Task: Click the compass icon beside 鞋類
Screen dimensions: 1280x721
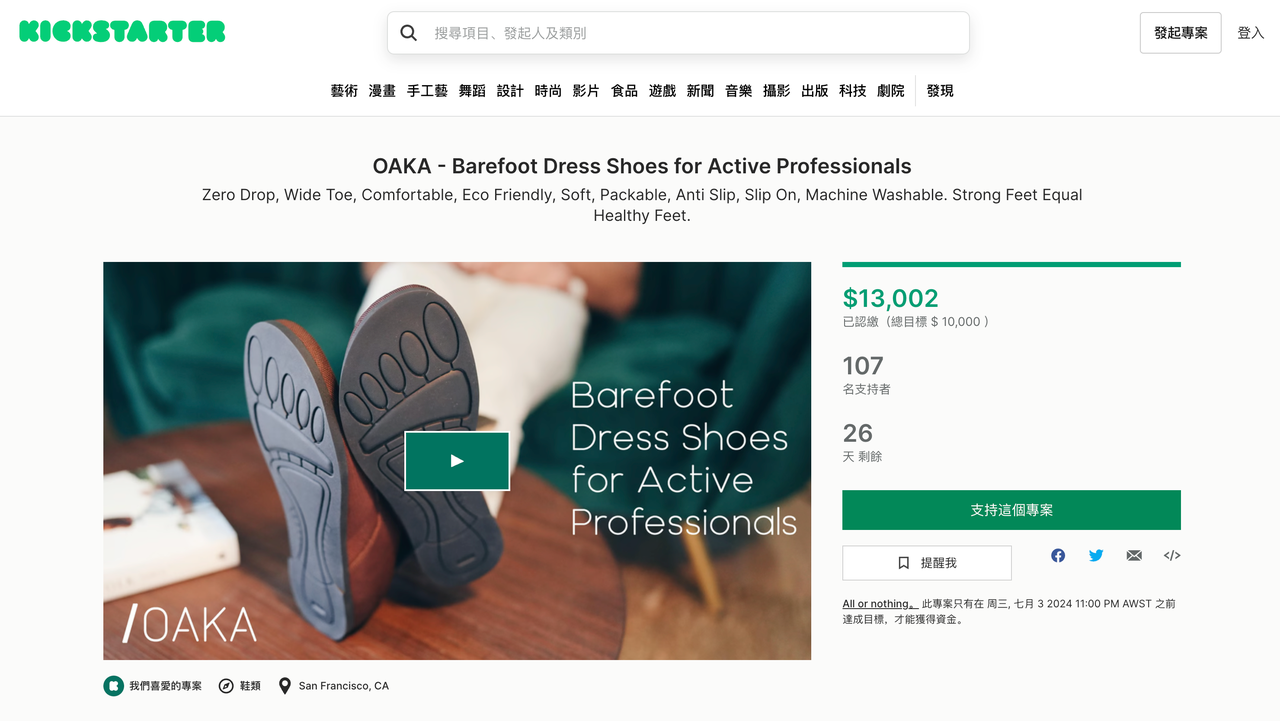Action: (x=226, y=686)
